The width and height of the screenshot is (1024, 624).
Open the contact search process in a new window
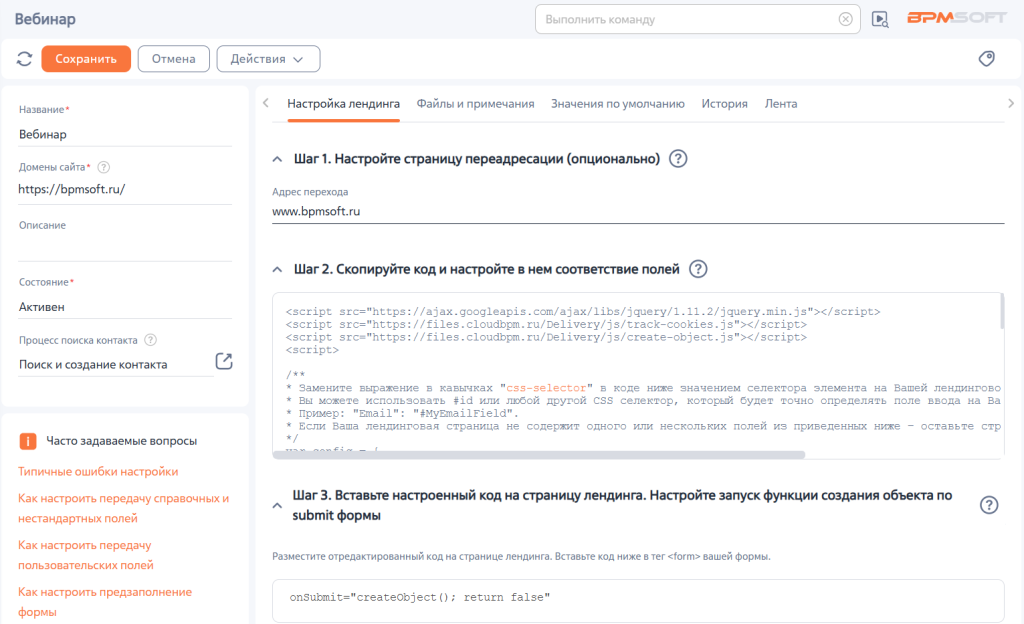224,361
